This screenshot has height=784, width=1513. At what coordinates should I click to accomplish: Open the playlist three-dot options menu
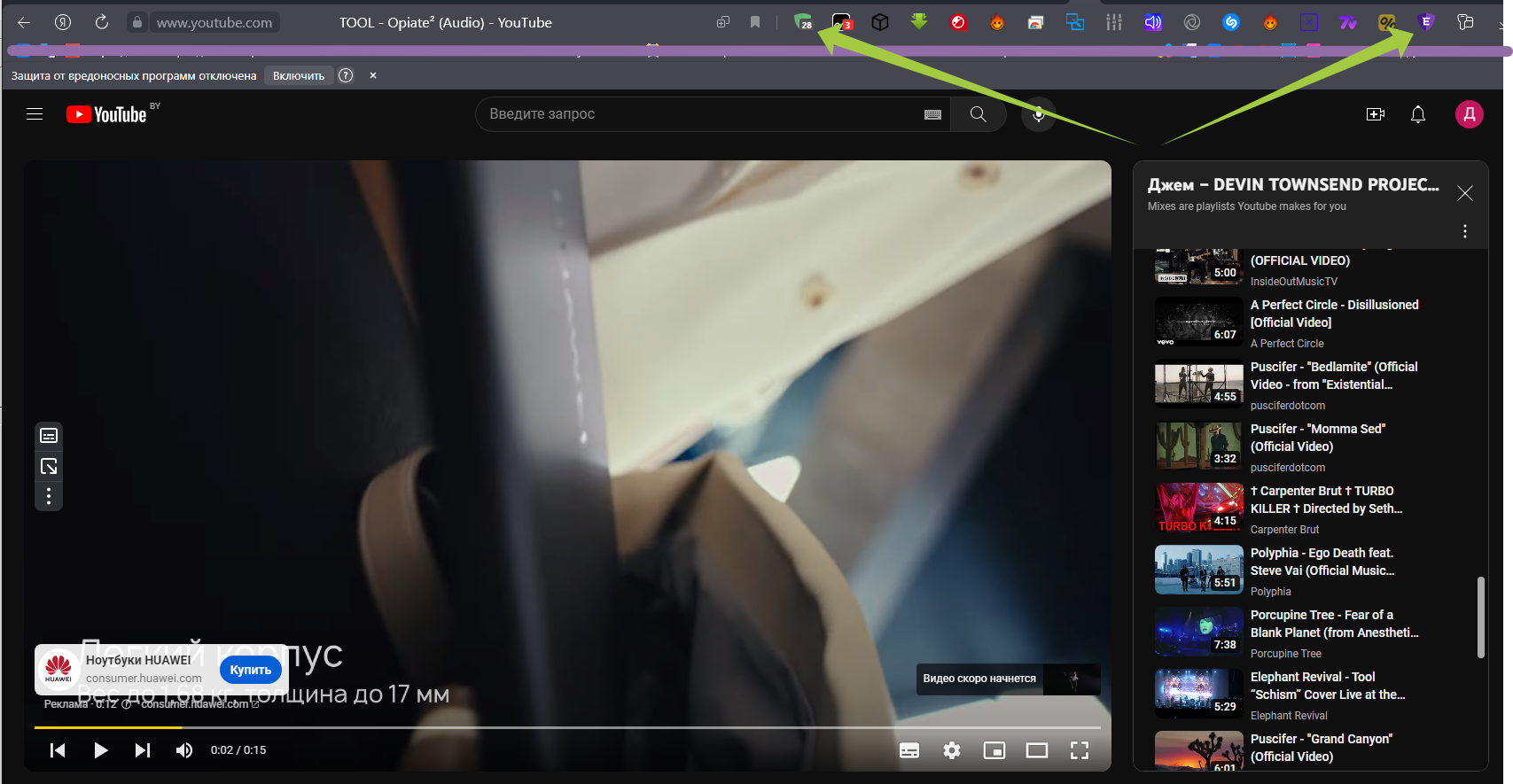click(1464, 231)
